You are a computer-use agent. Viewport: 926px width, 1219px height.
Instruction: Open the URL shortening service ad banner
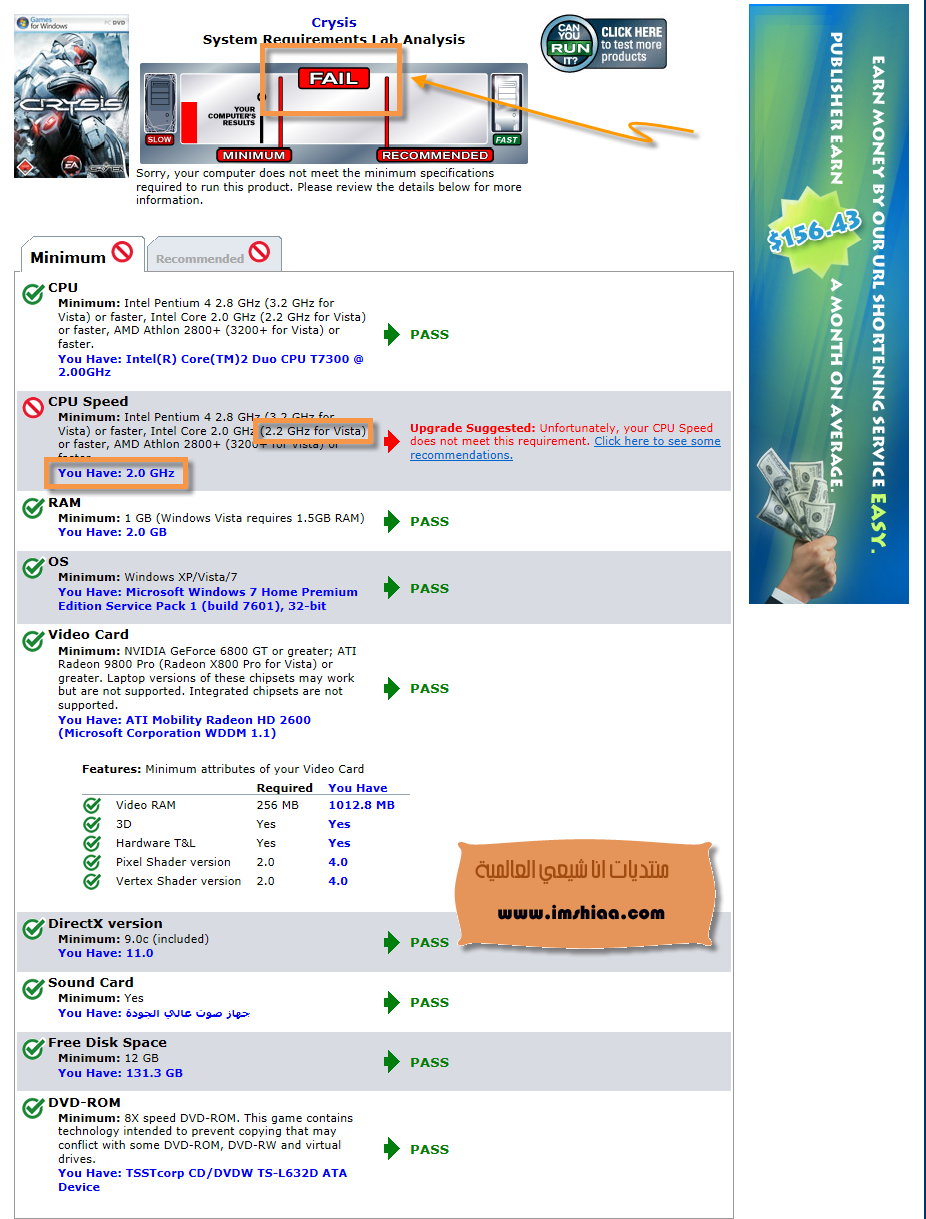coord(829,304)
